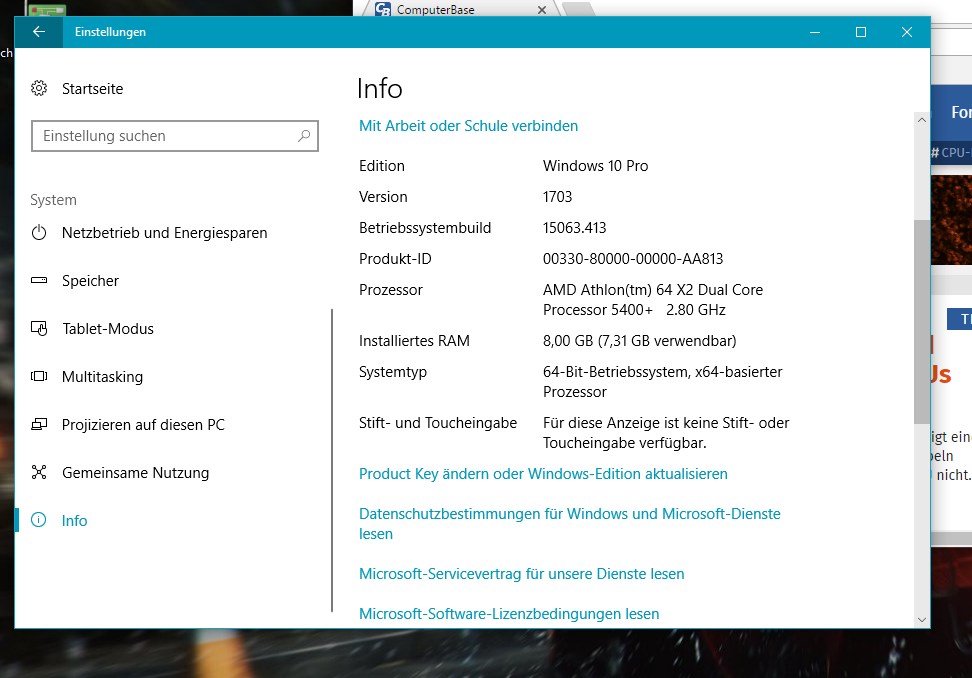The width and height of the screenshot is (972, 678).
Task: Click the scroll-down arrow of Info pane
Action: point(922,620)
